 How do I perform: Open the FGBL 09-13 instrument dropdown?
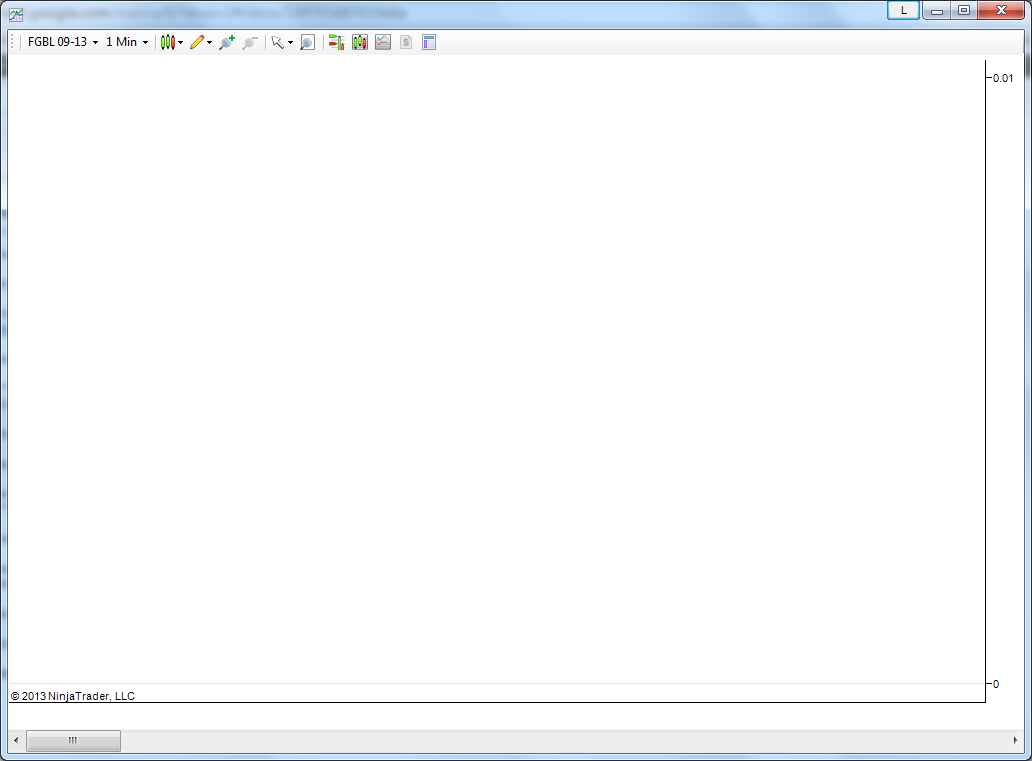click(x=63, y=42)
